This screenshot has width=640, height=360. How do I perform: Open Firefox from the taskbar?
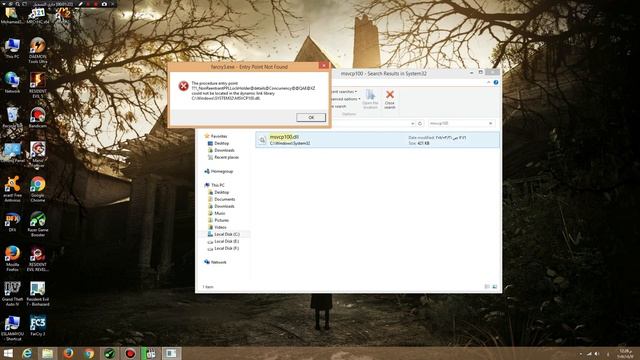[69, 353]
